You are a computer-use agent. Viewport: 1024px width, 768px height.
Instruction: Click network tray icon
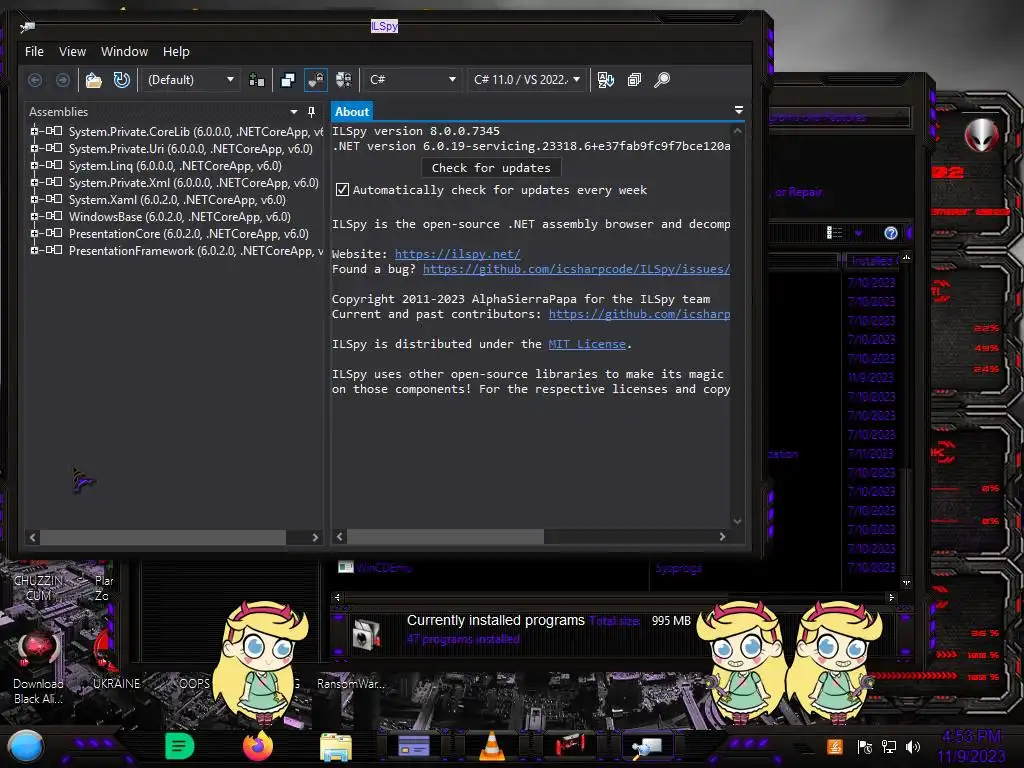(888, 747)
